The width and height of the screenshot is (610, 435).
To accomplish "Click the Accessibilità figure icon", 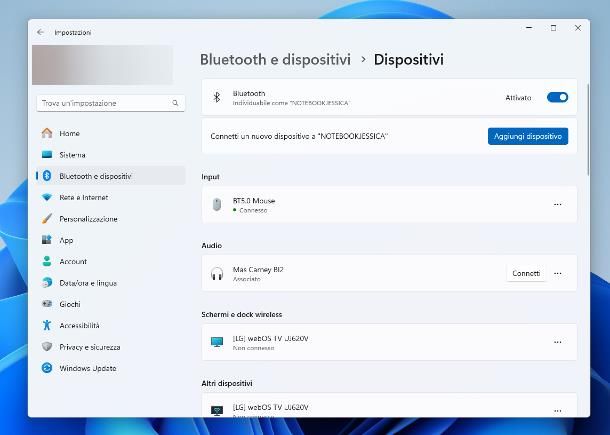I will click(x=47, y=325).
